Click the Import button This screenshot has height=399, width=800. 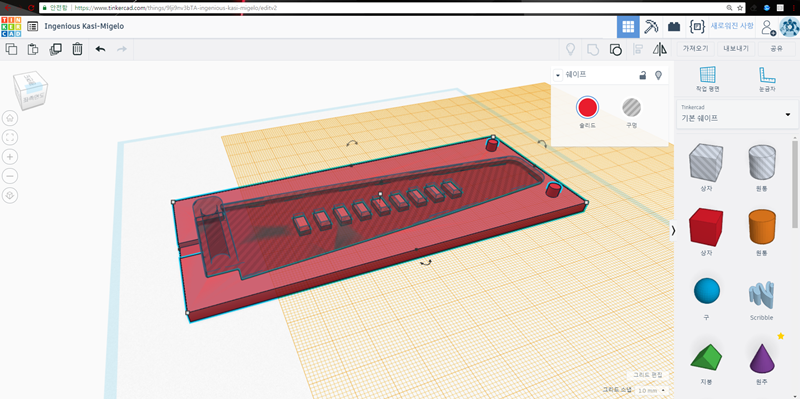696,49
